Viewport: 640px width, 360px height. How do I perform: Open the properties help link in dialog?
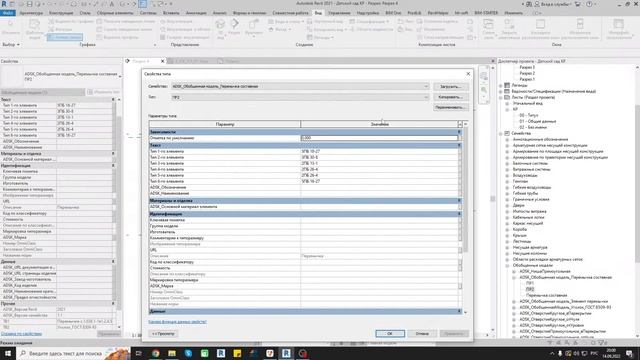(x=178, y=322)
